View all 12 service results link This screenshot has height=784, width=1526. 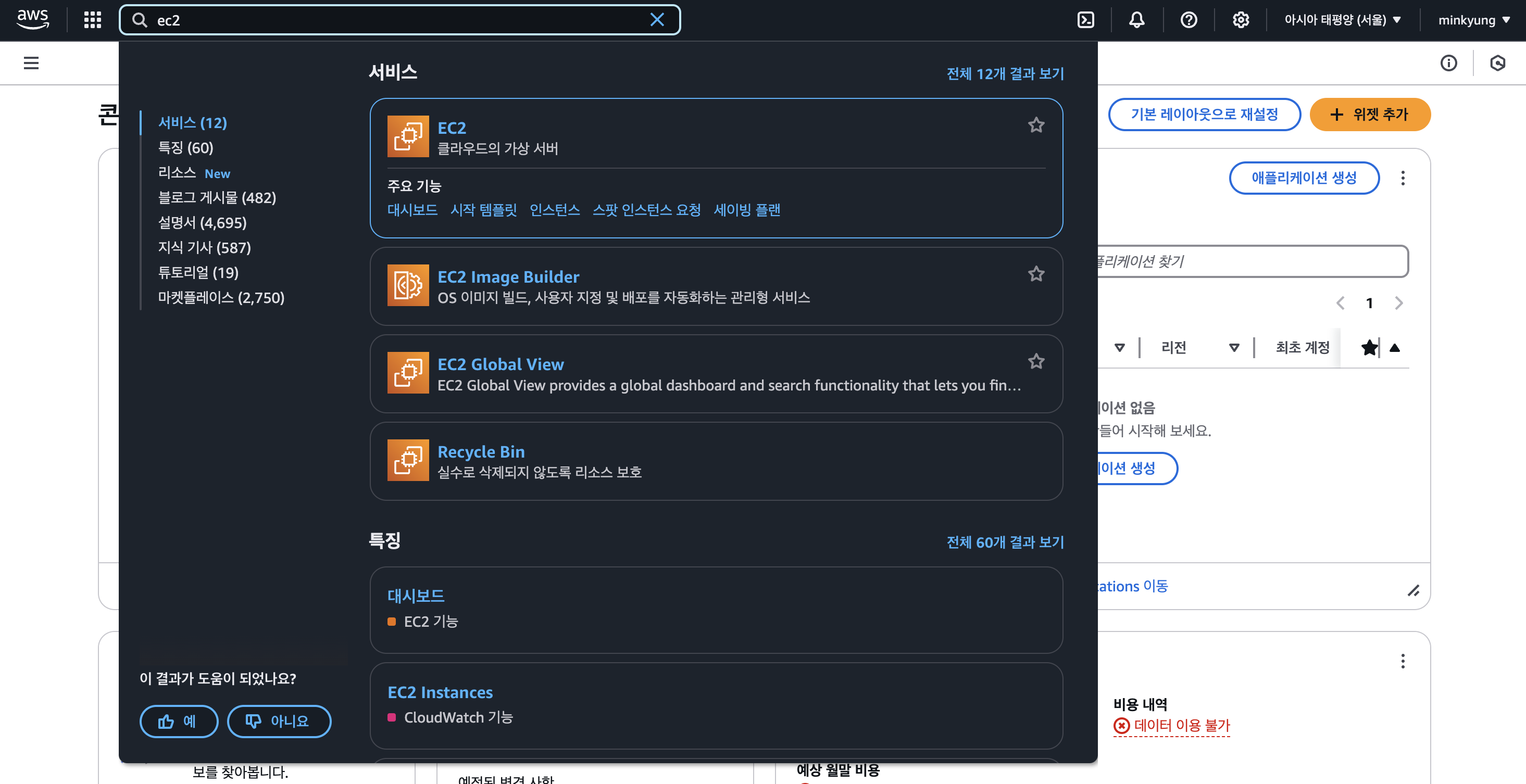click(x=1005, y=73)
